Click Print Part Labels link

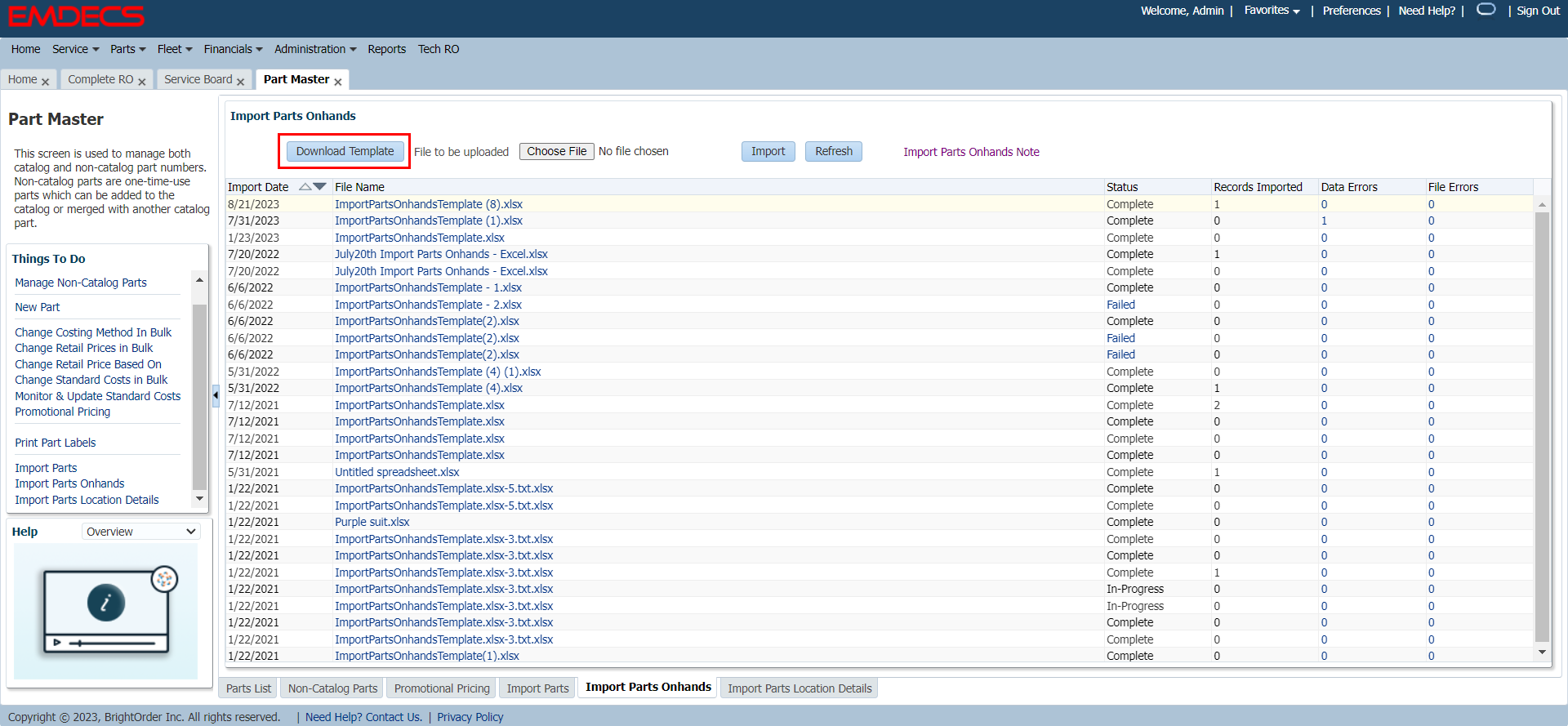pyautogui.click(x=55, y=443)
